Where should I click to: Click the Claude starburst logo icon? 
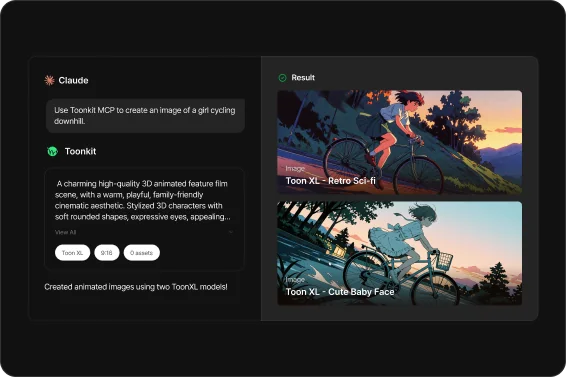tap(49, 80)
